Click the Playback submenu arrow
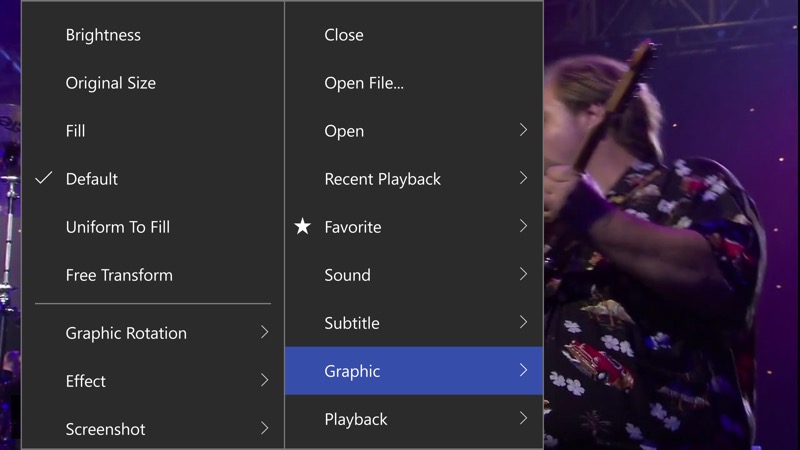 click(x=523, y=418)
